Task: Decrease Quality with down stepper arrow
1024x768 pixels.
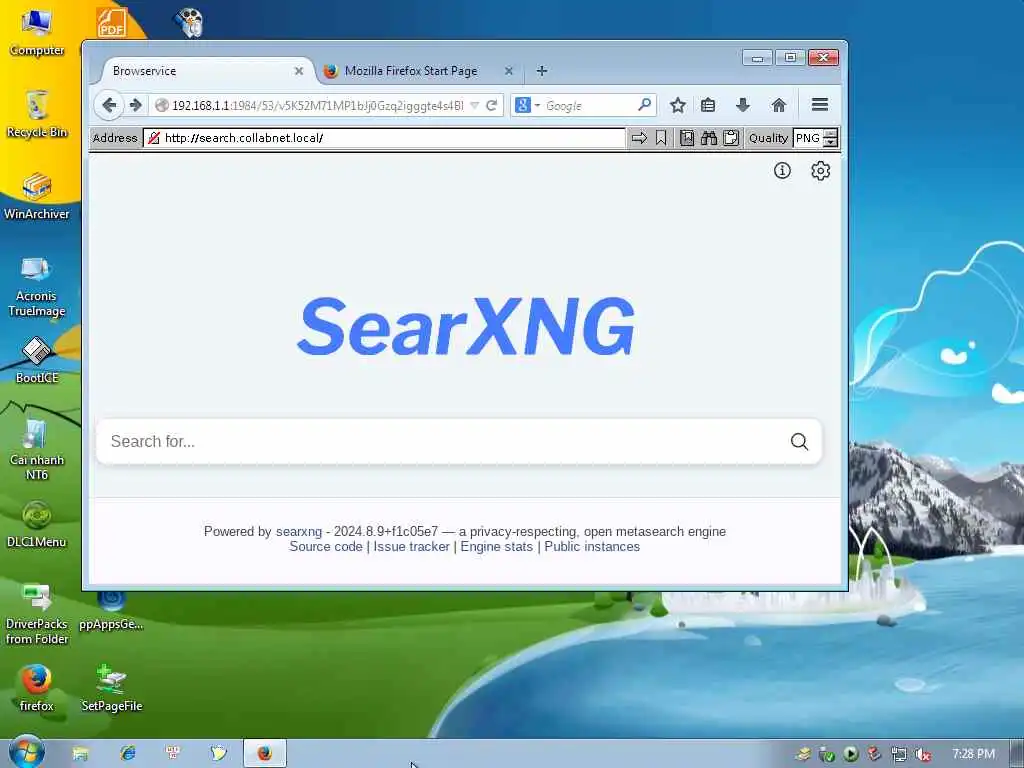Action: click(831, 142)
